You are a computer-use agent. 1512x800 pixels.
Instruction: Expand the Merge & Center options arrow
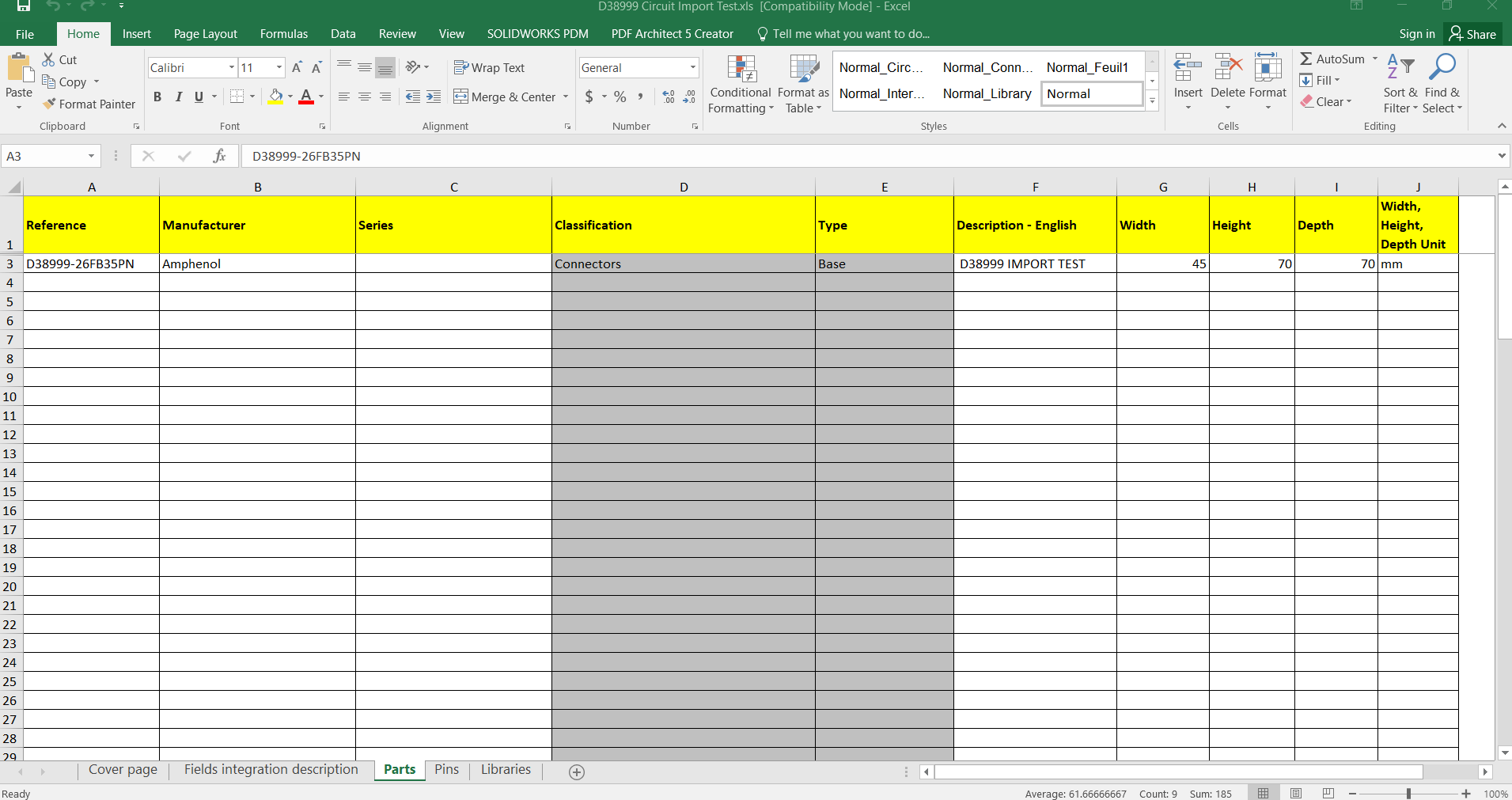click(566, 97)
